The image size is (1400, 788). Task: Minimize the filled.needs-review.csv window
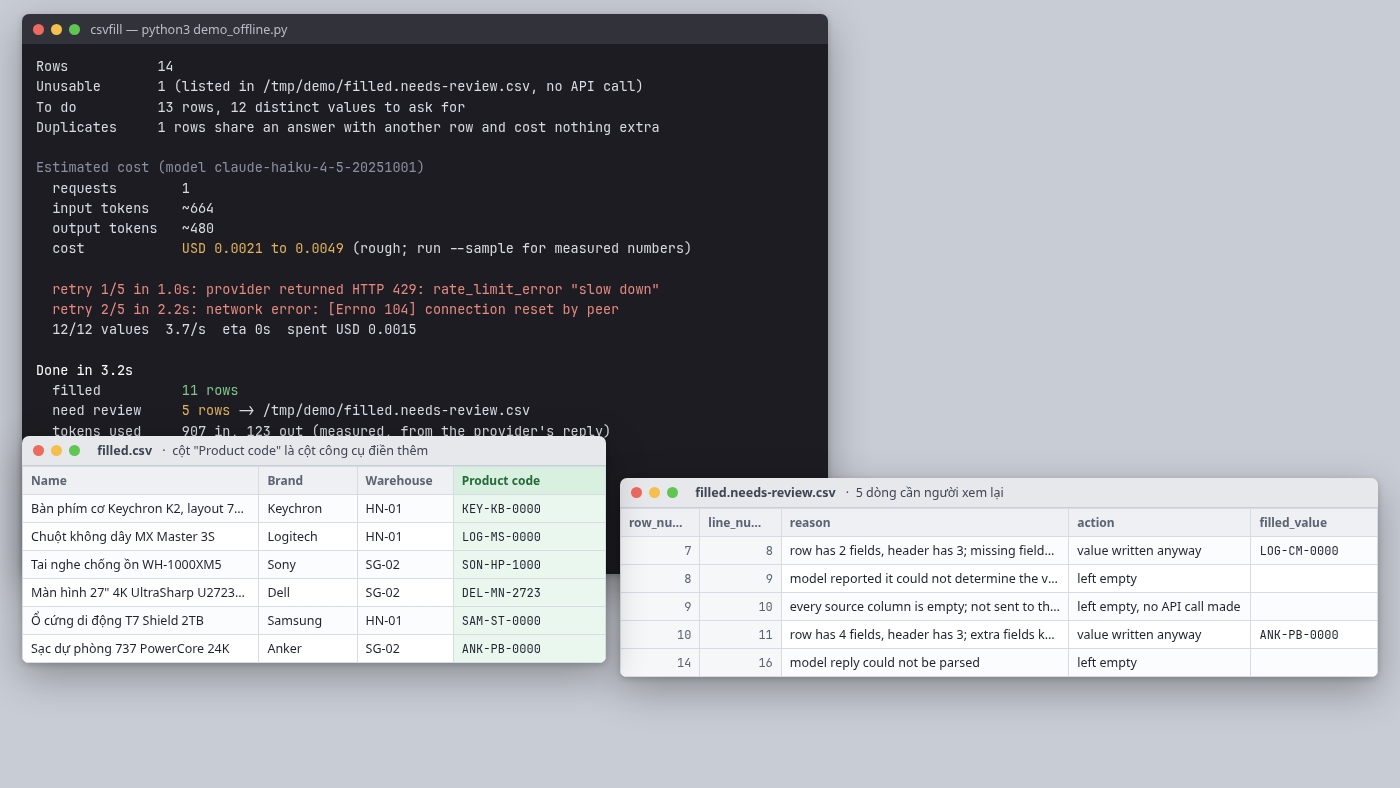pos(654,493)
